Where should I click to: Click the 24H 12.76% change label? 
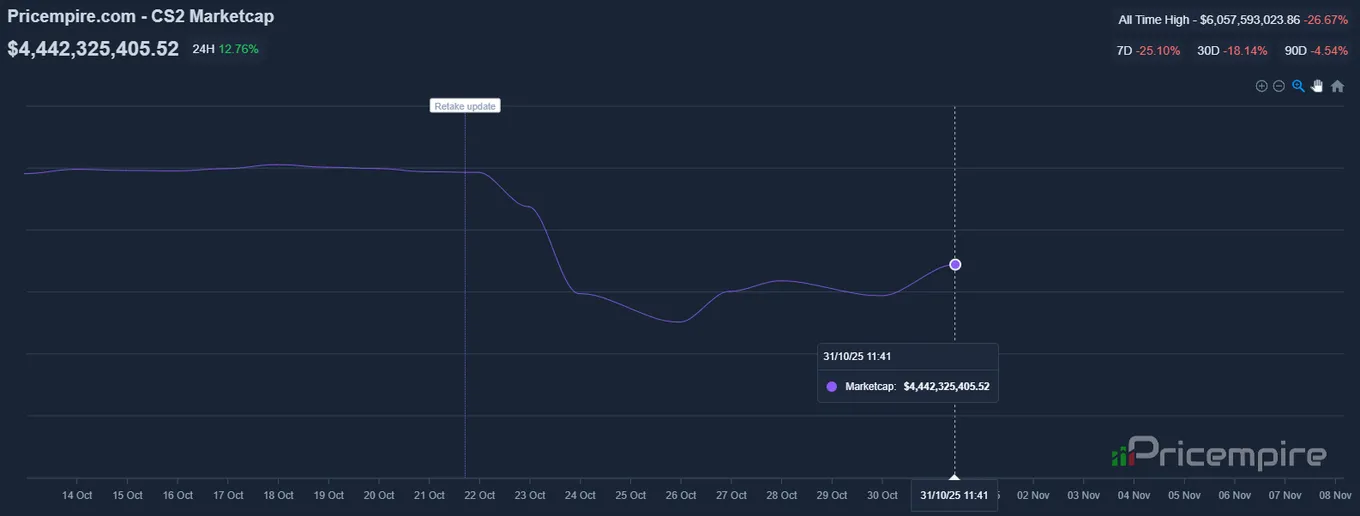tap(226, 49)
